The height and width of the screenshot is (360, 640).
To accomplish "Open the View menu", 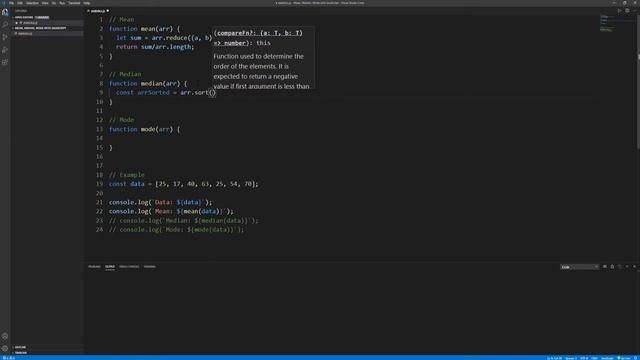I will pos(45,3).
